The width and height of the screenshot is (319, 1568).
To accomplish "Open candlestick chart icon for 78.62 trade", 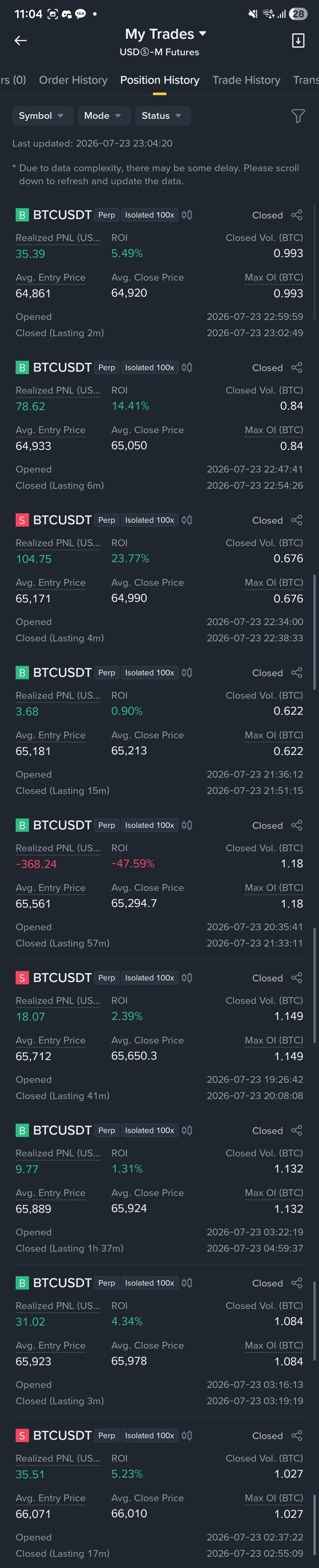I will [187, 367].
